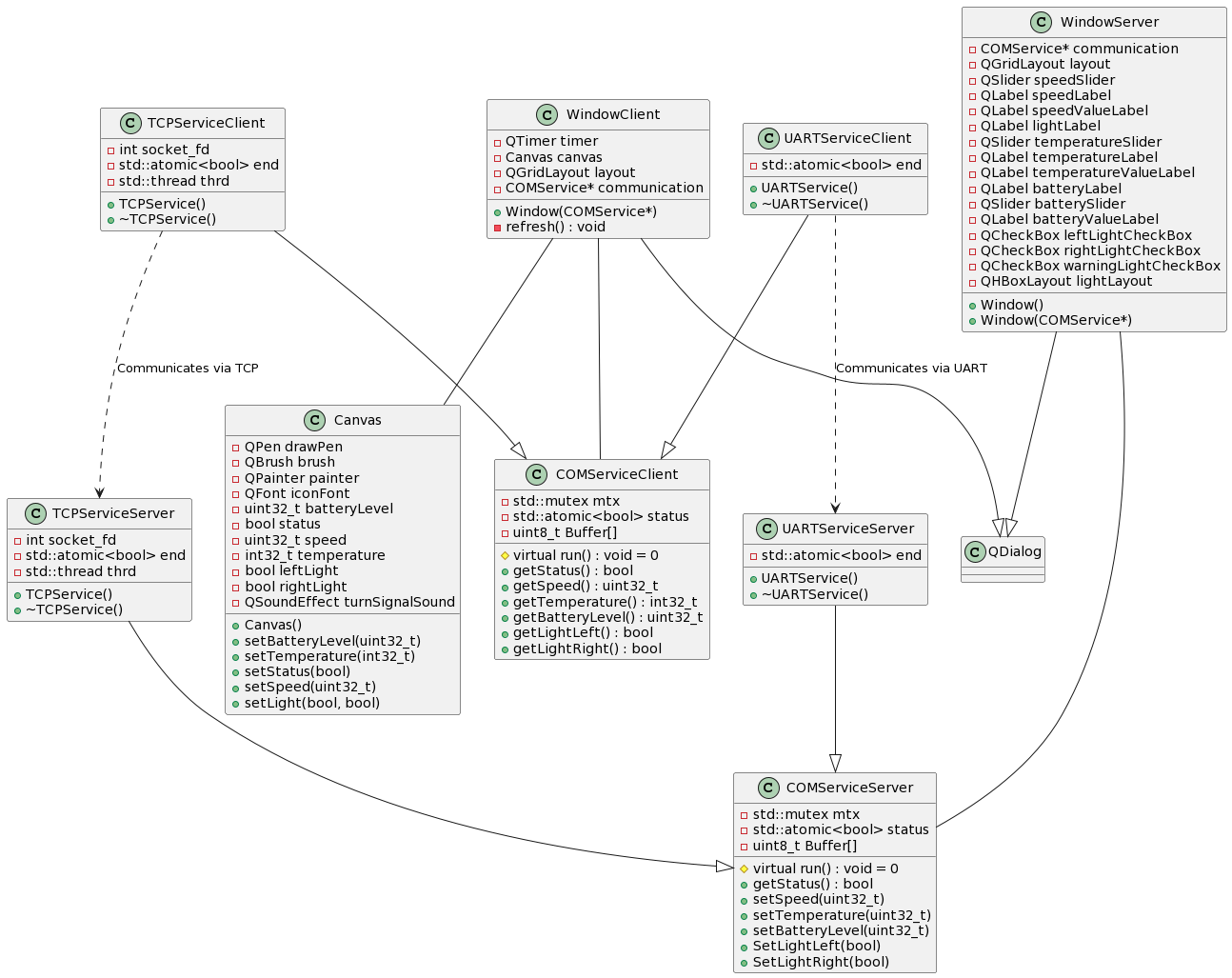Click the class icon on TCPServiceClient header
This screenshot has height=978, width=1232.
[x=130, y=123]
